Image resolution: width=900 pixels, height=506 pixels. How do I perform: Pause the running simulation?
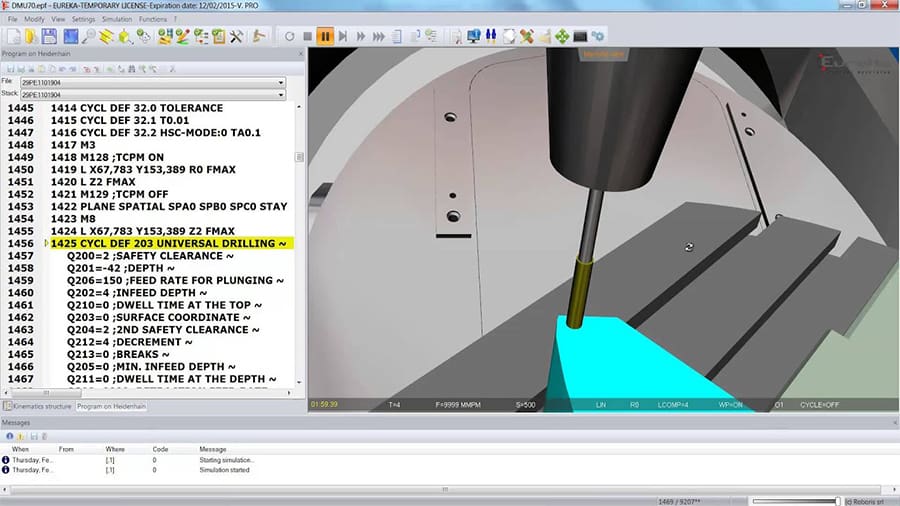pos(325,37)
